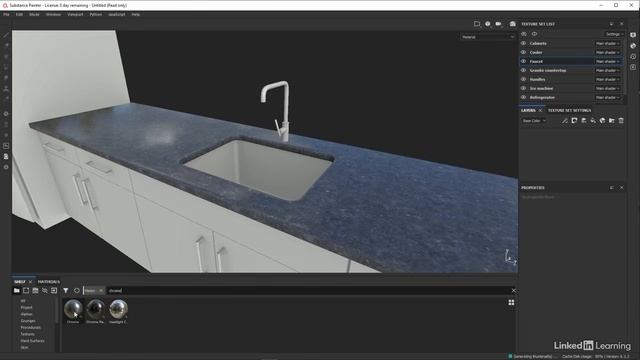
Task: Open Iray render mode camera icon
Action: coord(512,24)
